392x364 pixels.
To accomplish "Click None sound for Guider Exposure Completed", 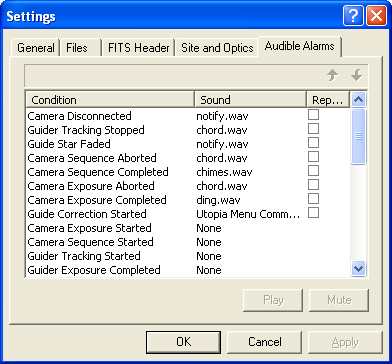I will (209, 270).
